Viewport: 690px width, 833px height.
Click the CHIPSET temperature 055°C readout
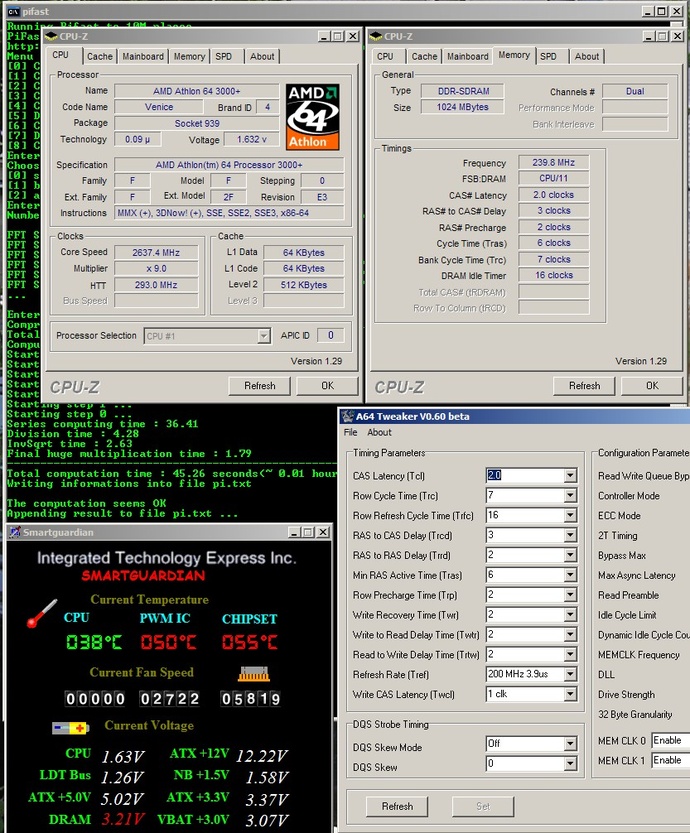tap(250, 642)
